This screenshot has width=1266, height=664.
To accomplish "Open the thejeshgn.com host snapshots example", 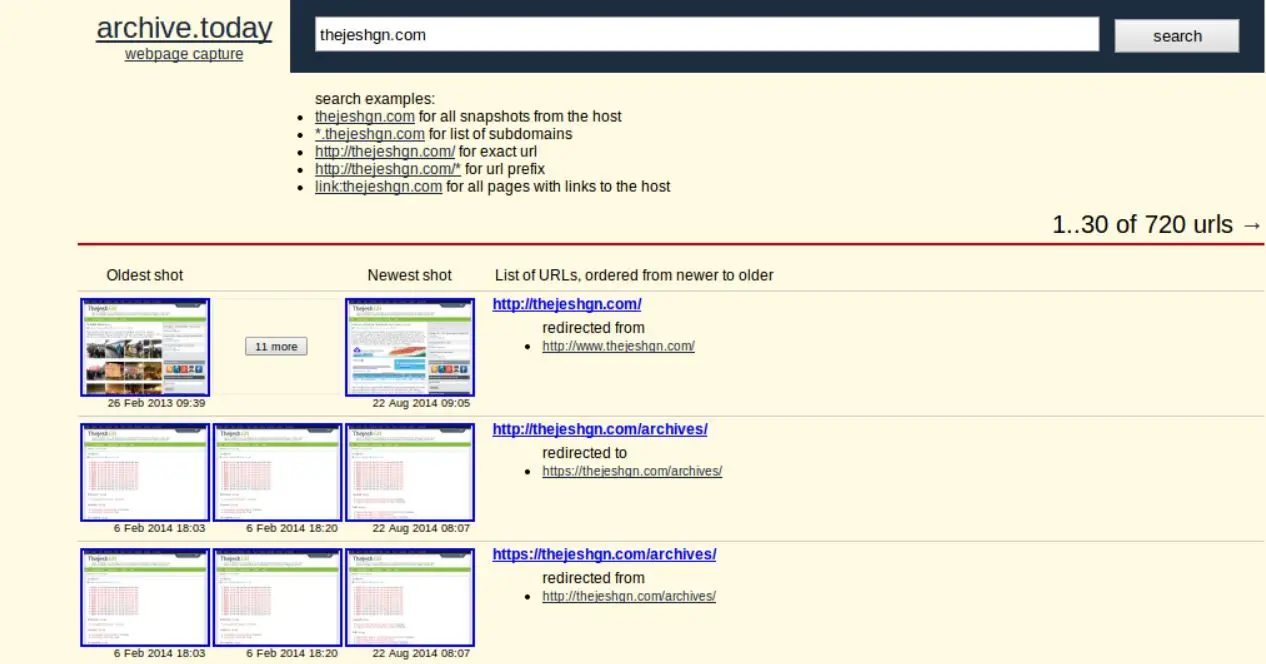I will [x=365, y=116].
